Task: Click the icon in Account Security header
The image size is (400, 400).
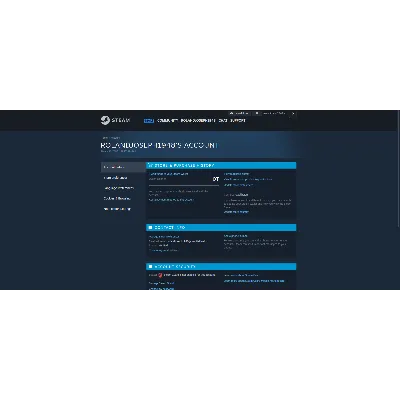Action: click(x=150, y=267)
